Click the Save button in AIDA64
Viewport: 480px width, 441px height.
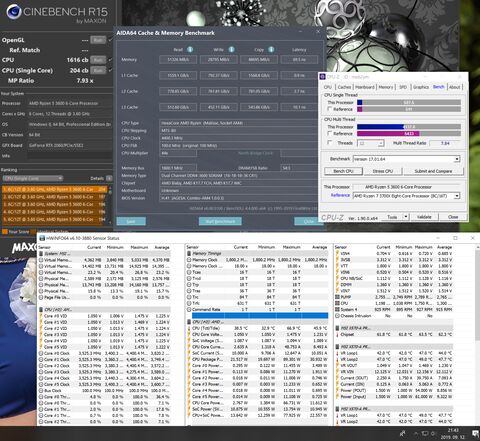(131, 221)
